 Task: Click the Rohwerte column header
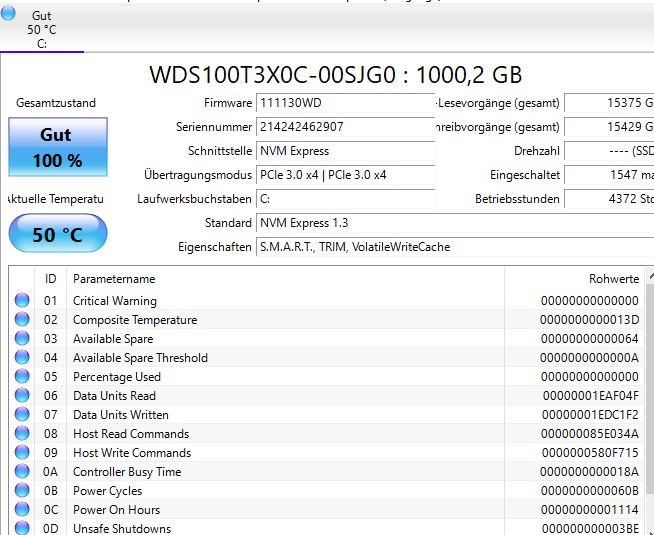(x=574, y=279)
